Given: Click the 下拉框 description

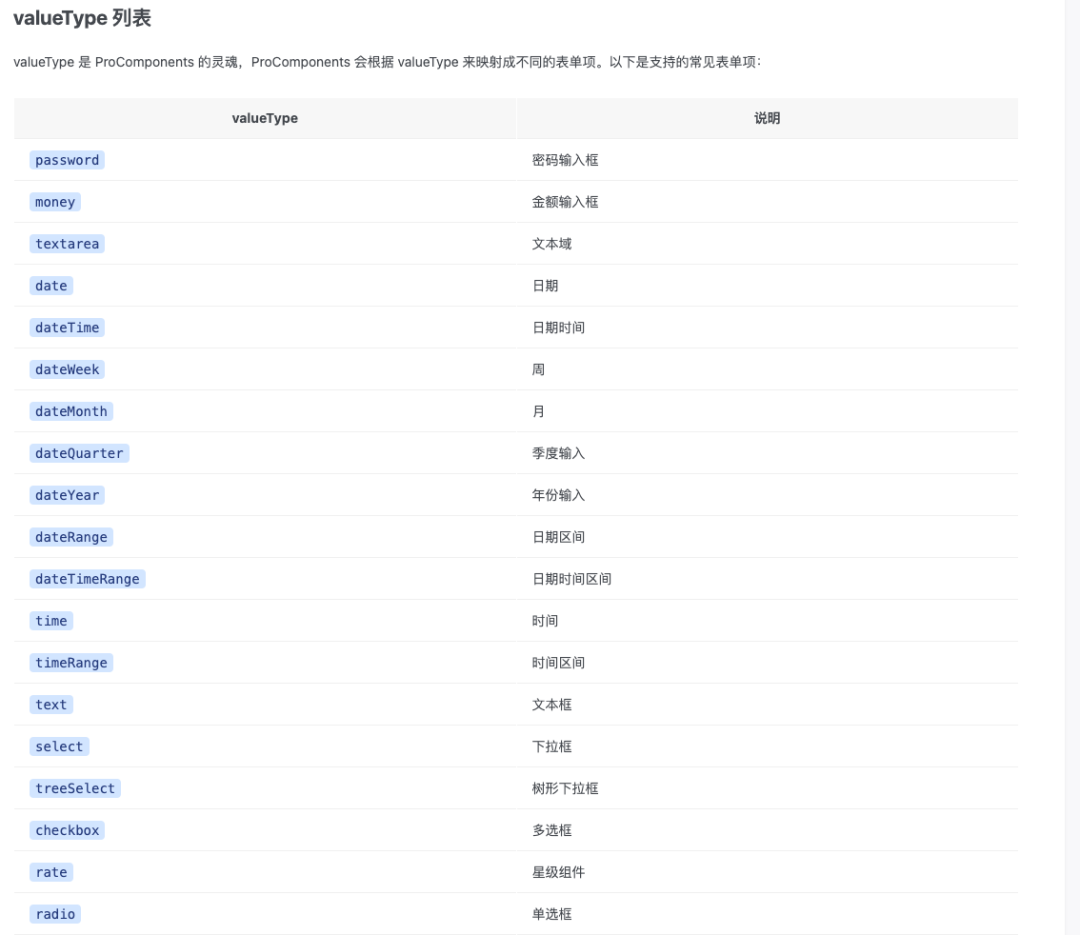Looking at the screenshot, I should click(x=552, y=746).
